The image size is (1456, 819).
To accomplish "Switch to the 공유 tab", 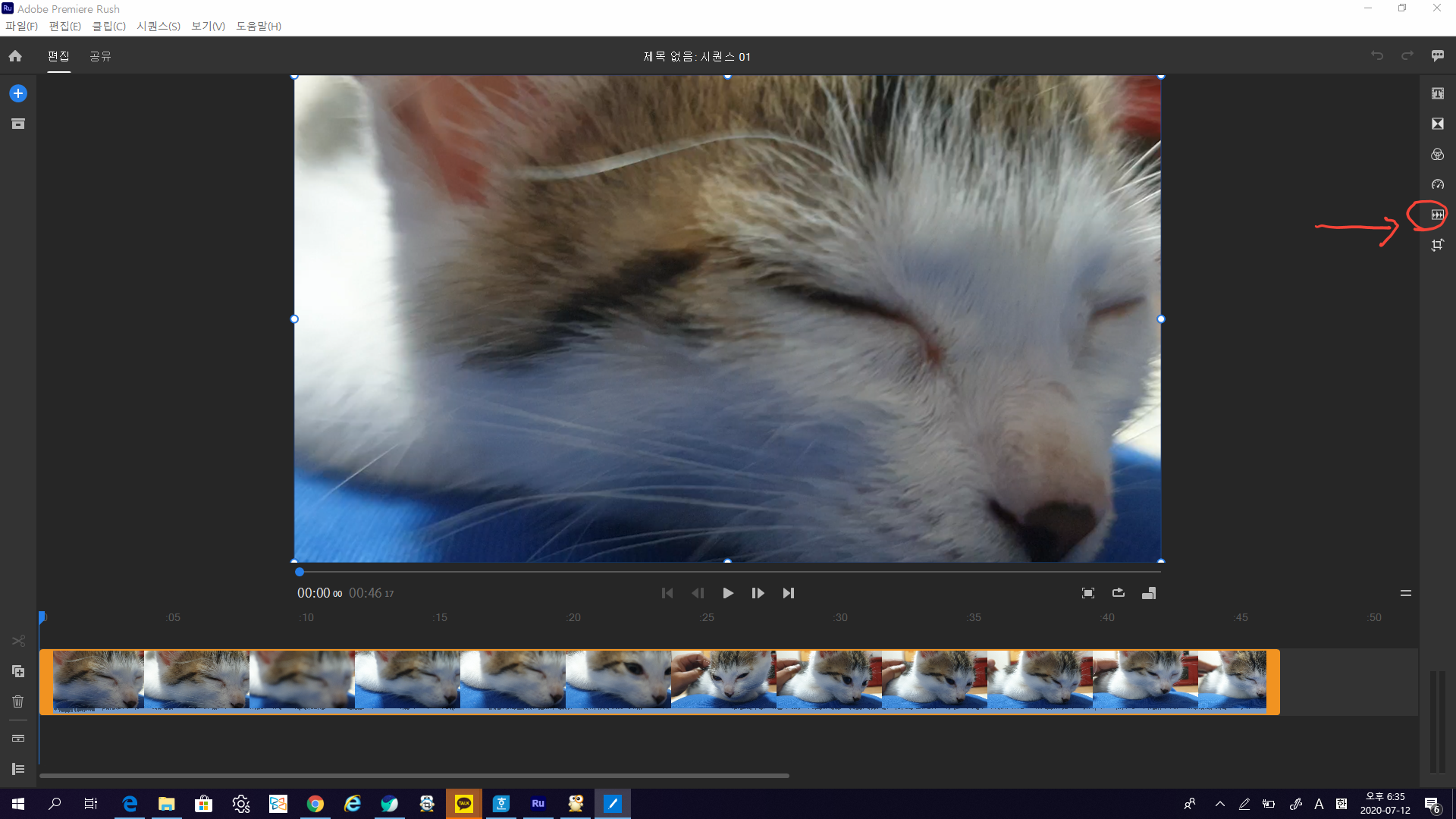I will point(100,56).
